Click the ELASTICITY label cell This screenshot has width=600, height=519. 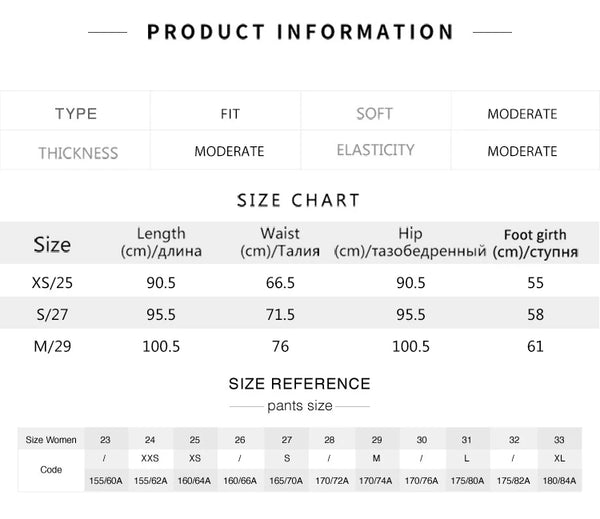(x=375, y=150)
